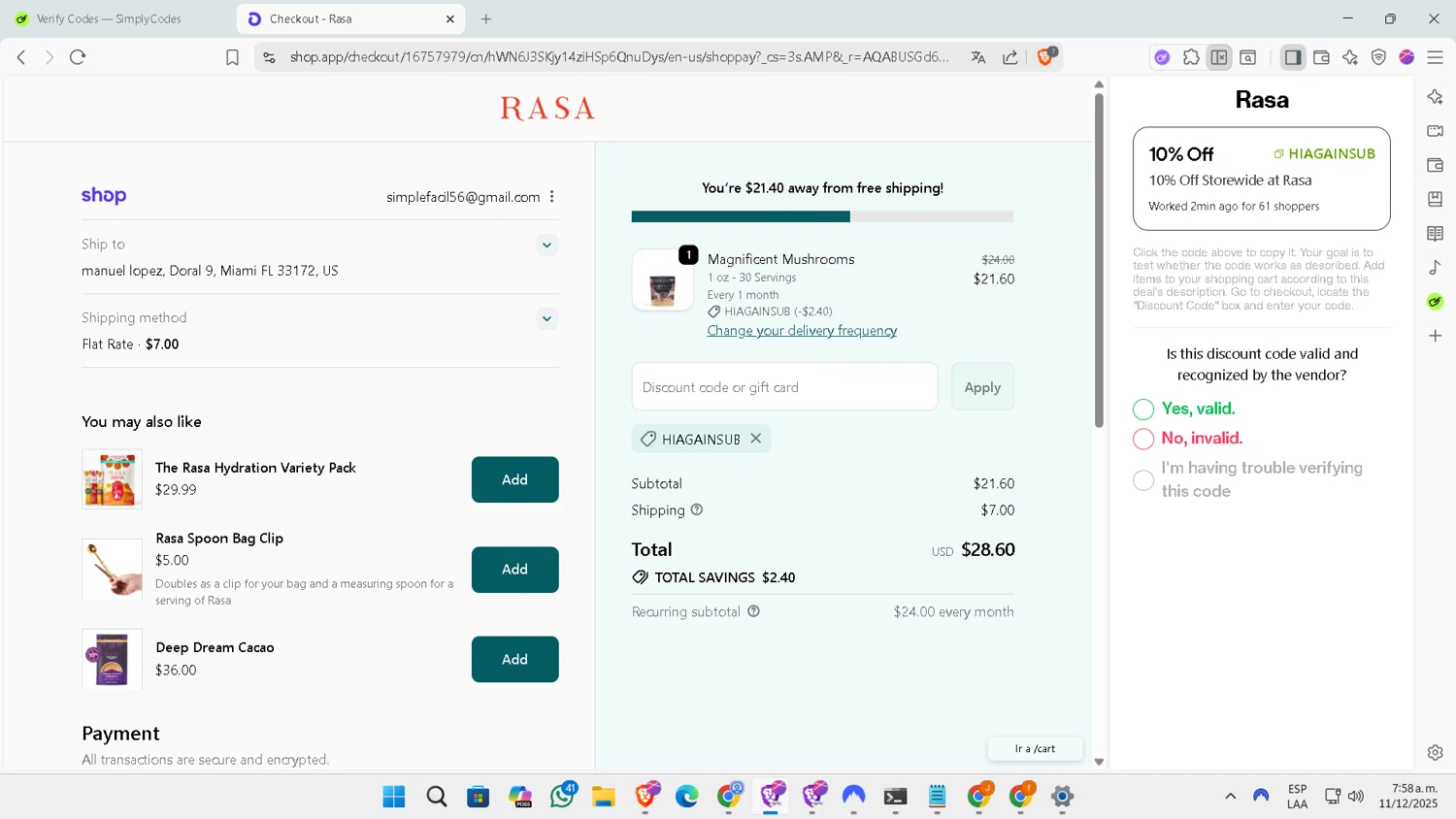
Task: Open playlist music note sidebar icon
Action: pyautogui.click(x=1436, y=267)
